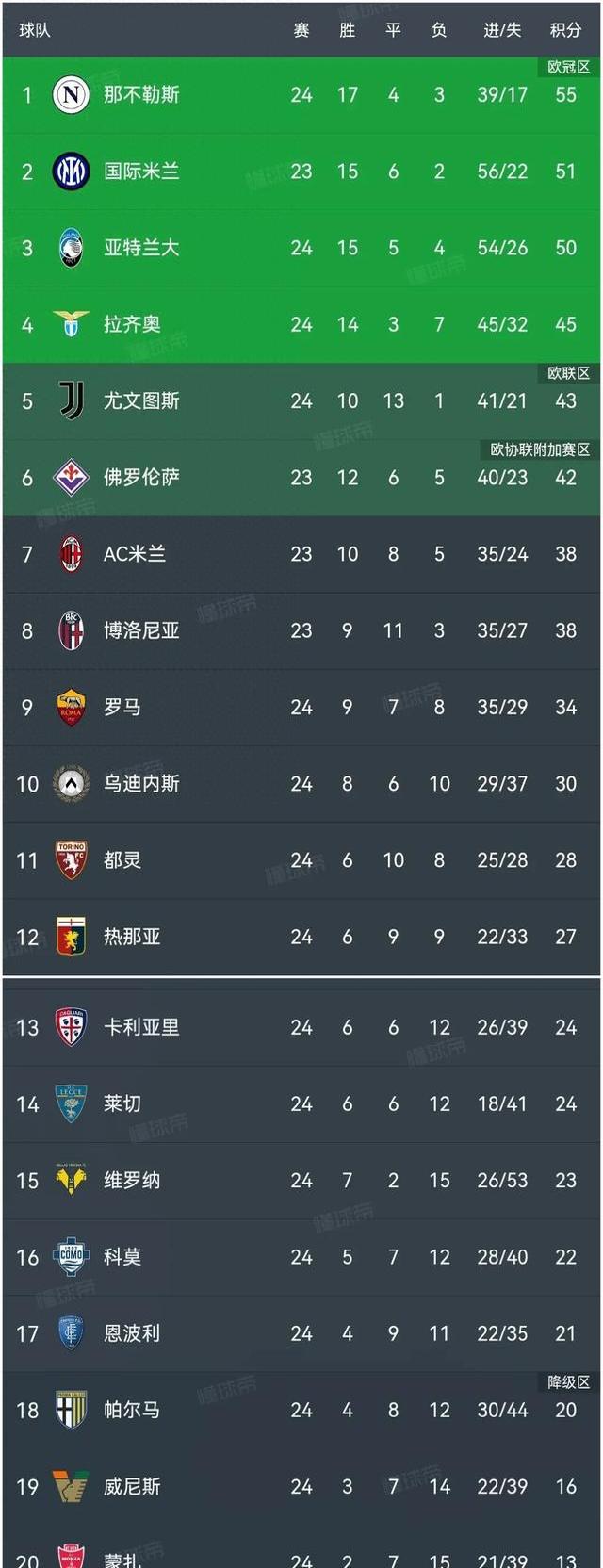Click the Napoli club crest
603x1568 pixels.
[x=71, y=94]
